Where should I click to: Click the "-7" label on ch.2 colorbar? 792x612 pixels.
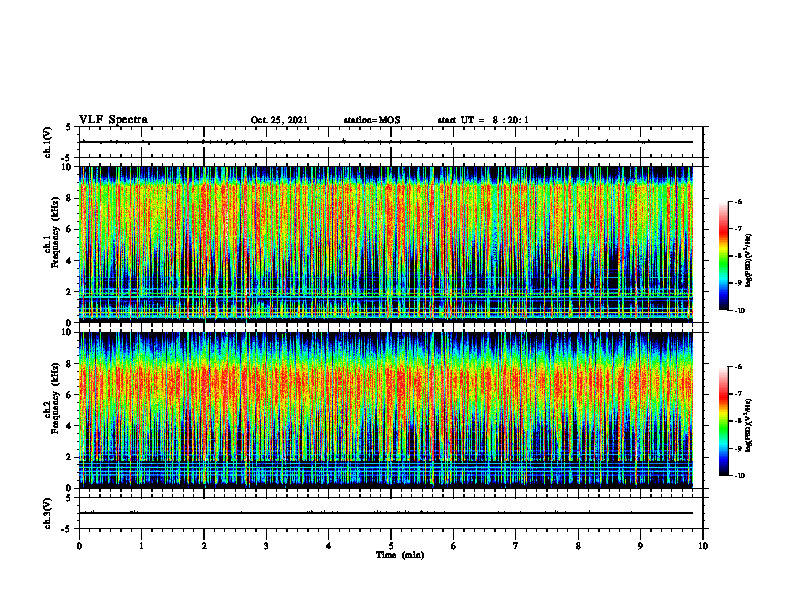(739, 394)
